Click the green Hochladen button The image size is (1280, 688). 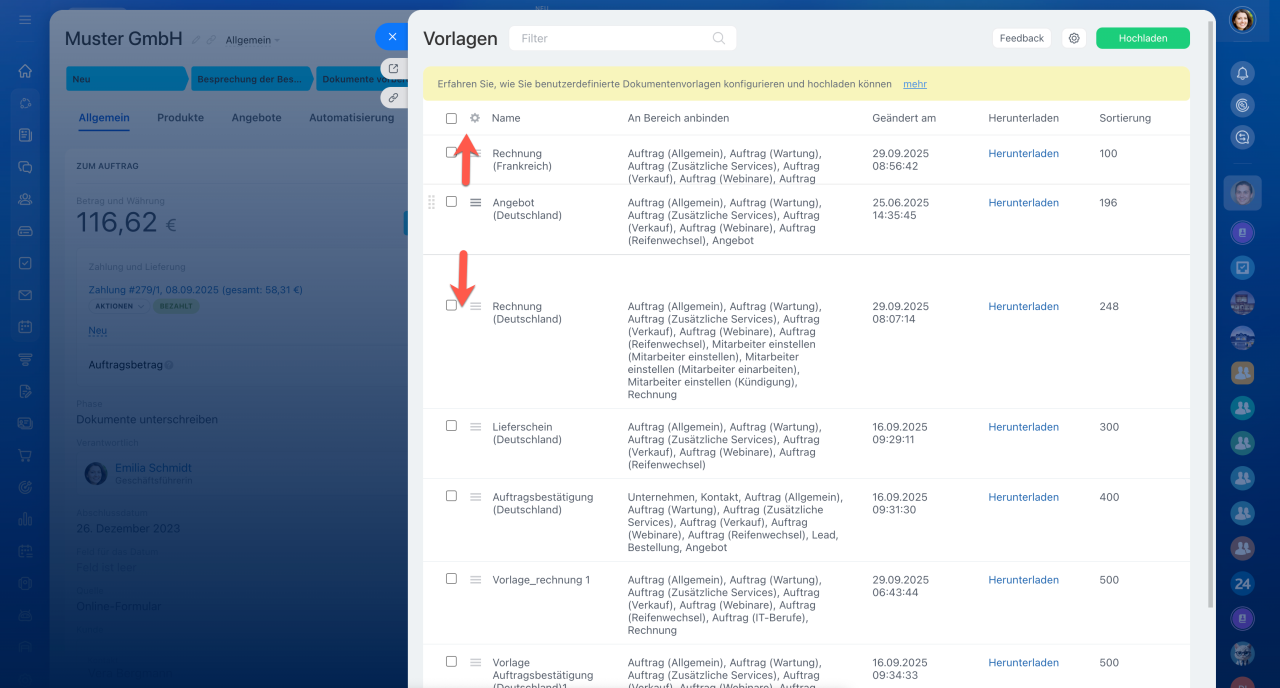[1143, 38]
